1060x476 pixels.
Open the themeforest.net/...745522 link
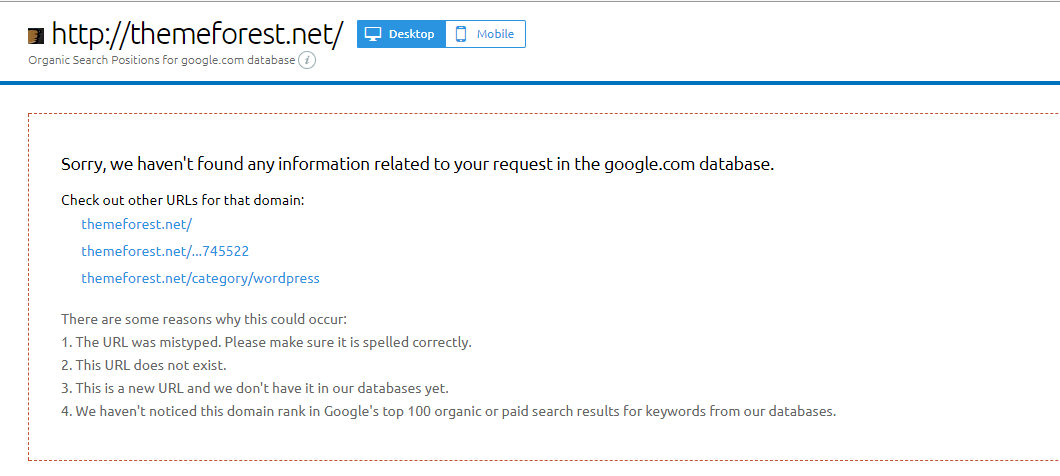pos(165,252)
